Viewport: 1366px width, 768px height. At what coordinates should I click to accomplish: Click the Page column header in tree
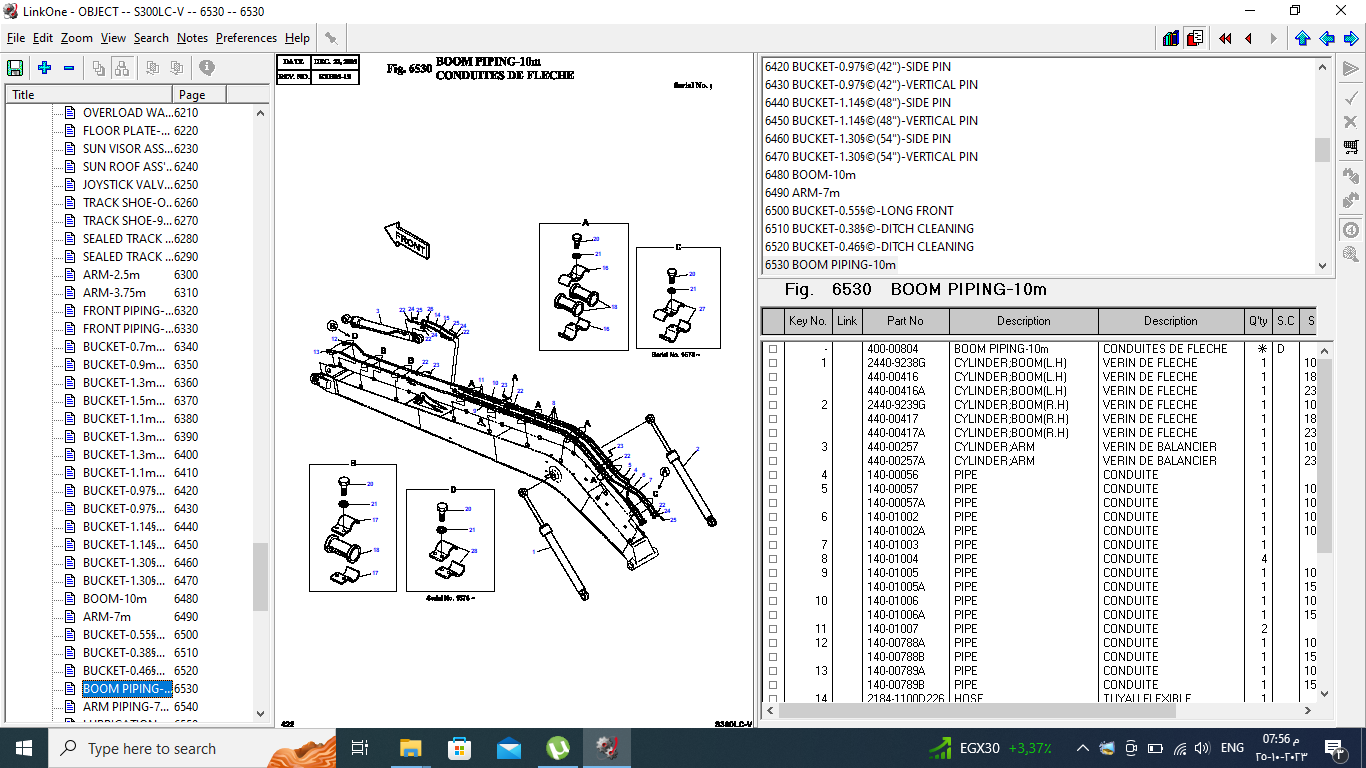[200, 94]
